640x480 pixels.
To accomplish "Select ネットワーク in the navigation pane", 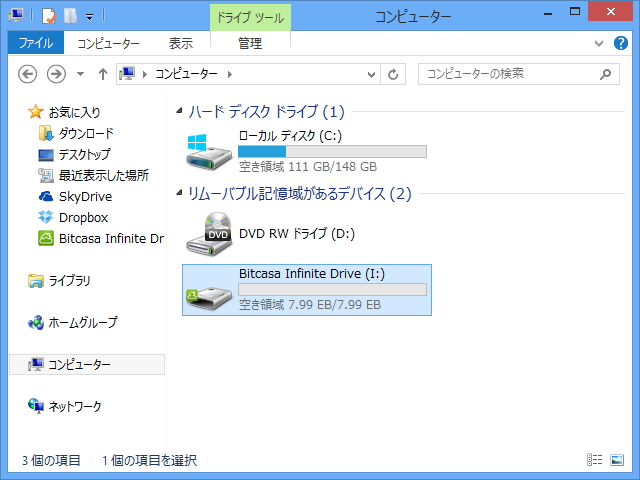I will click(75, 406).
